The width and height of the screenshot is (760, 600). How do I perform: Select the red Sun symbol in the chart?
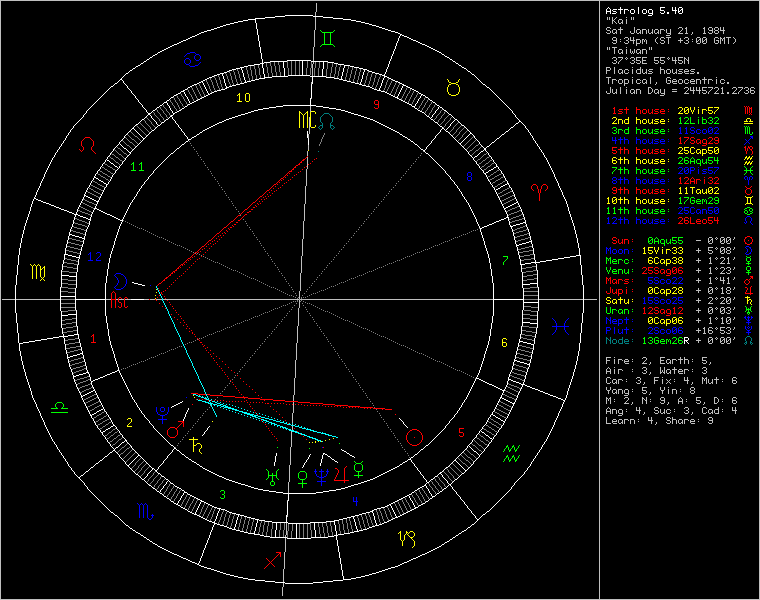point(415,437)
